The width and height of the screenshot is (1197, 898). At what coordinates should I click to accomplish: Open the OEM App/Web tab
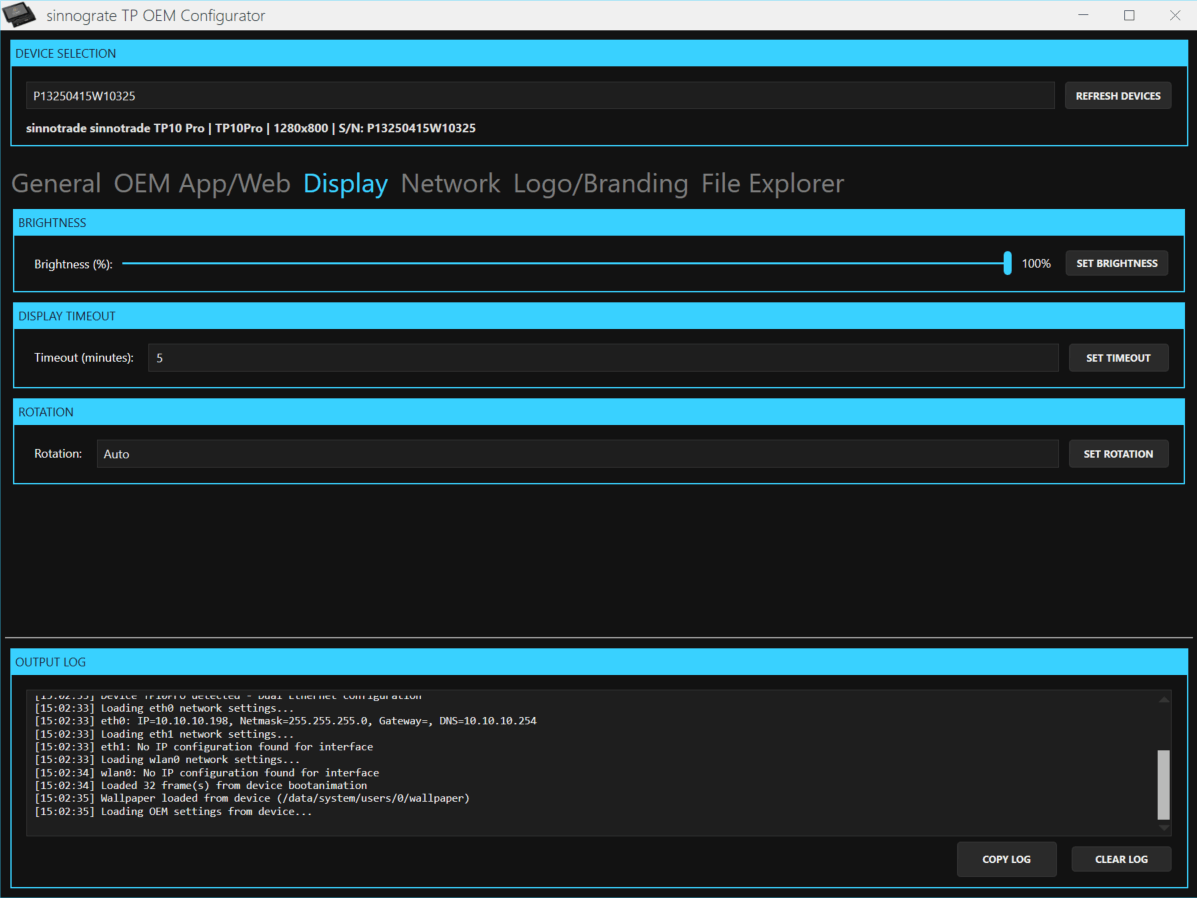tap(201, 183)
